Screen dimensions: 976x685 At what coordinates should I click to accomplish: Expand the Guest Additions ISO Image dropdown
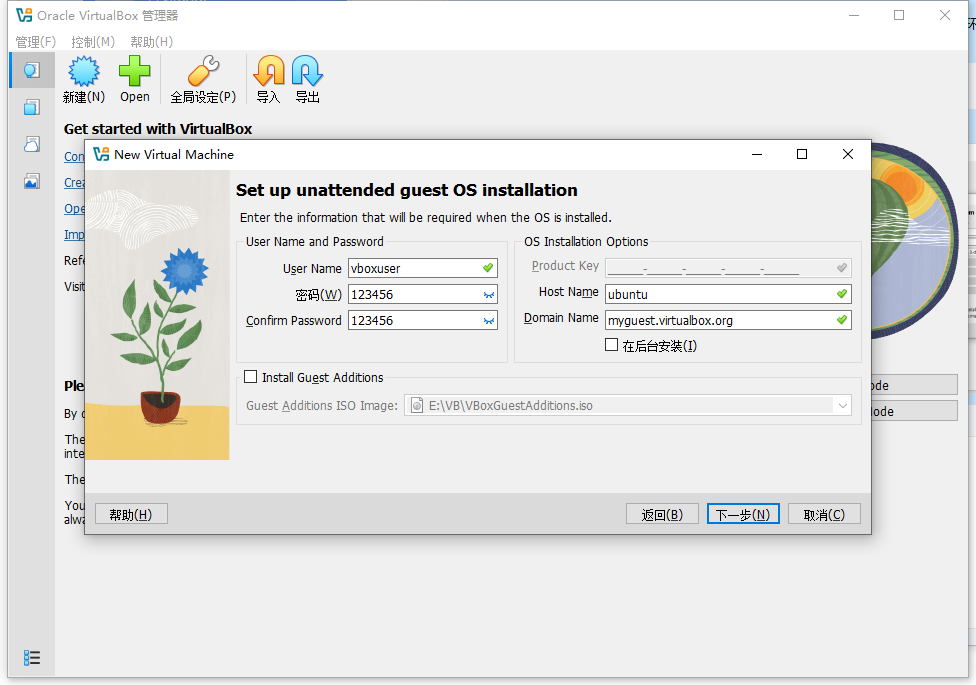[x=843, y=405]
